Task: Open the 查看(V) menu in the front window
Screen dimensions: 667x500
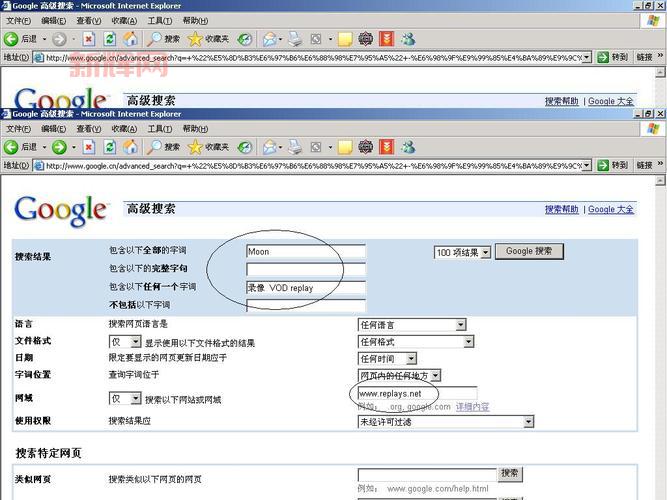Action: click(x=88, y=129)
